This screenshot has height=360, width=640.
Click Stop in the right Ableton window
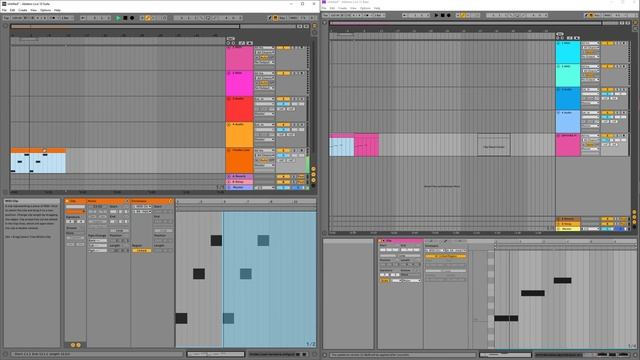(442, 15)
